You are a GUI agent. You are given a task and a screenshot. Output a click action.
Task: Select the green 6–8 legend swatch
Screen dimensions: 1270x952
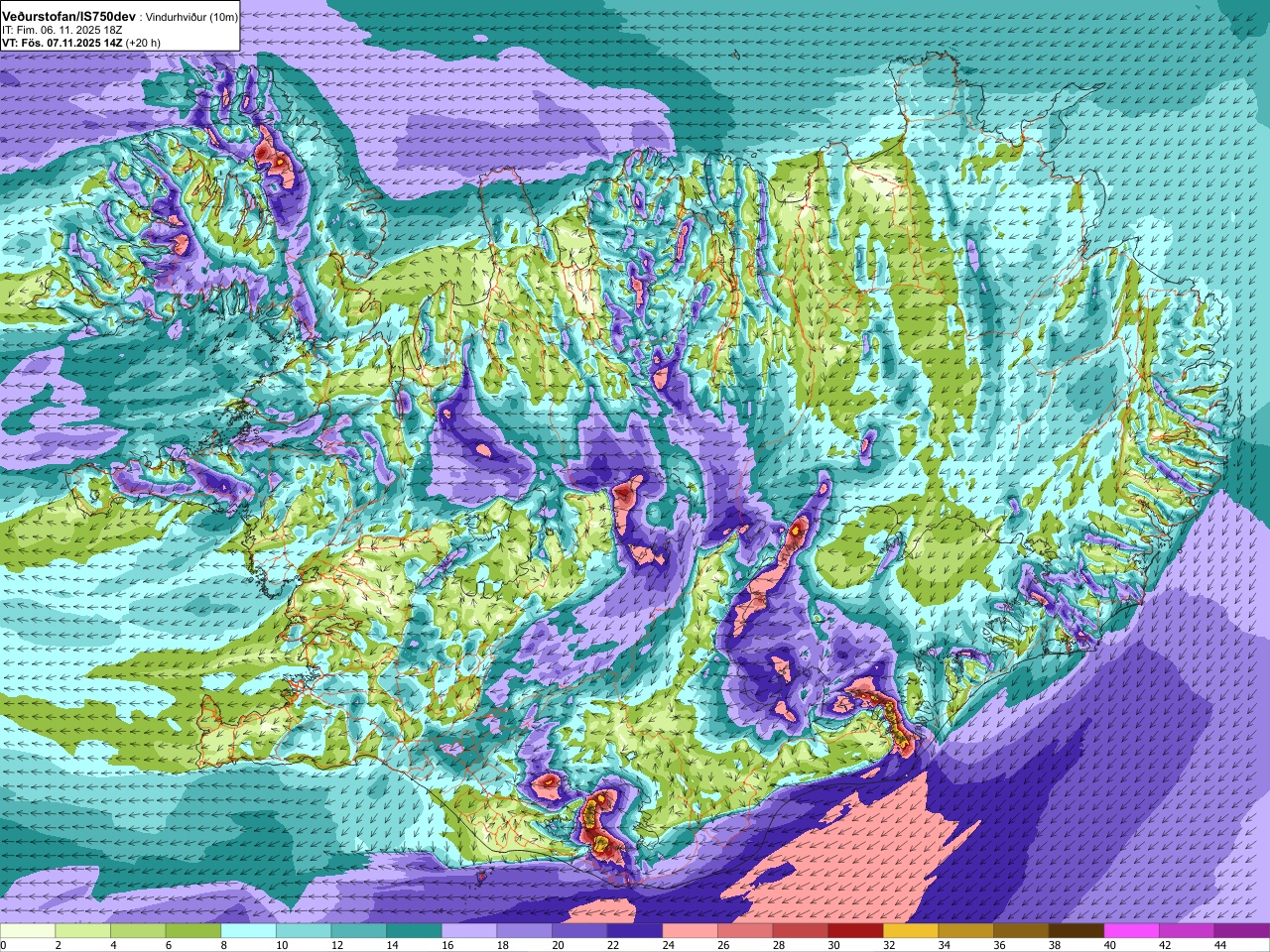tap(193, 931)
